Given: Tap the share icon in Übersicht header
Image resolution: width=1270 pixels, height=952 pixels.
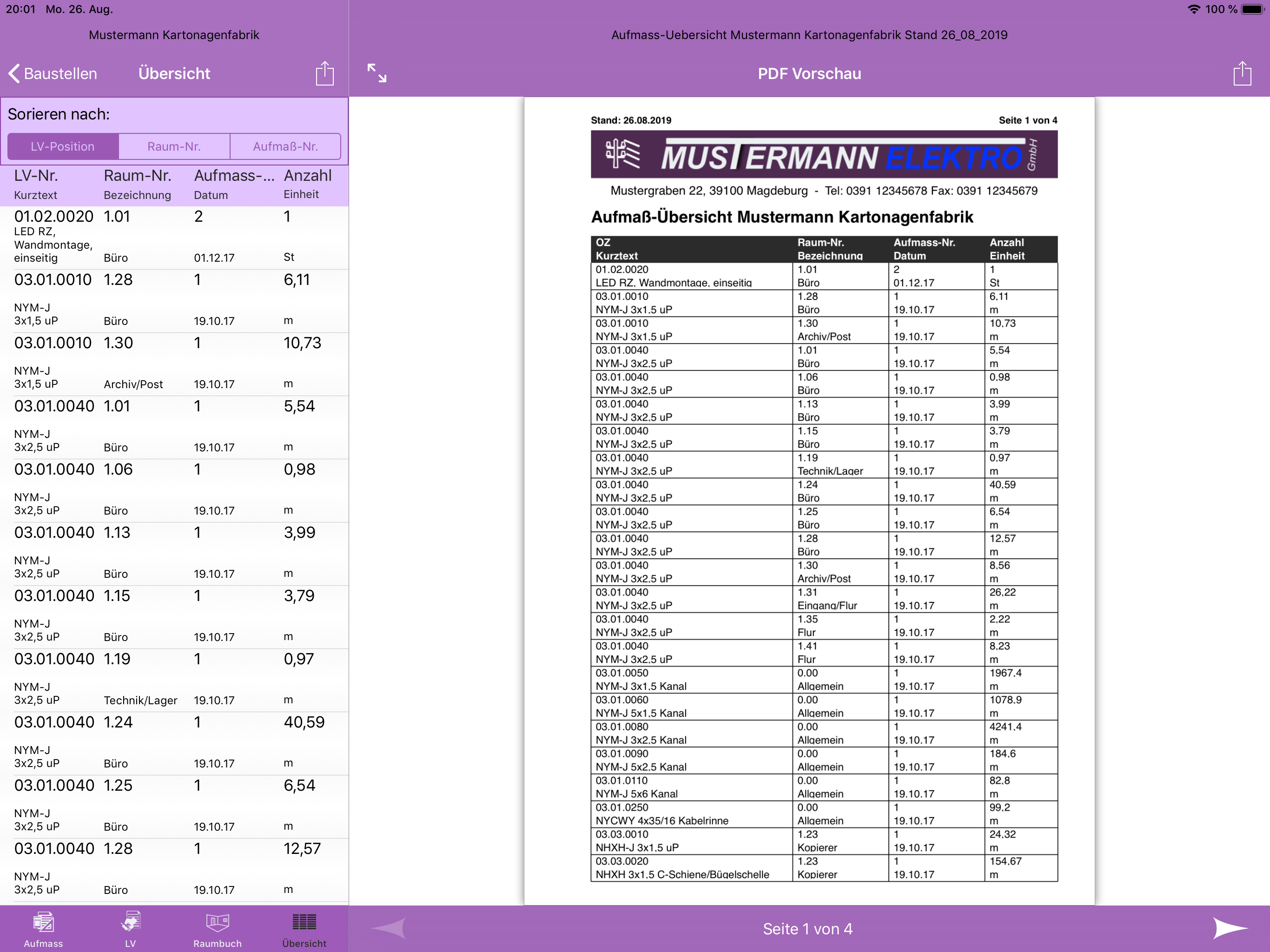Looking at the screenshot, I should [324, 73].
